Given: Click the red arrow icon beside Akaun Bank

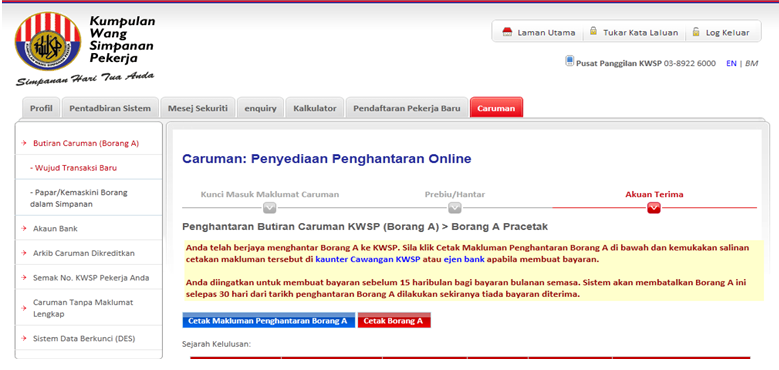Looking at the screenshot, I should click(24, 228).
